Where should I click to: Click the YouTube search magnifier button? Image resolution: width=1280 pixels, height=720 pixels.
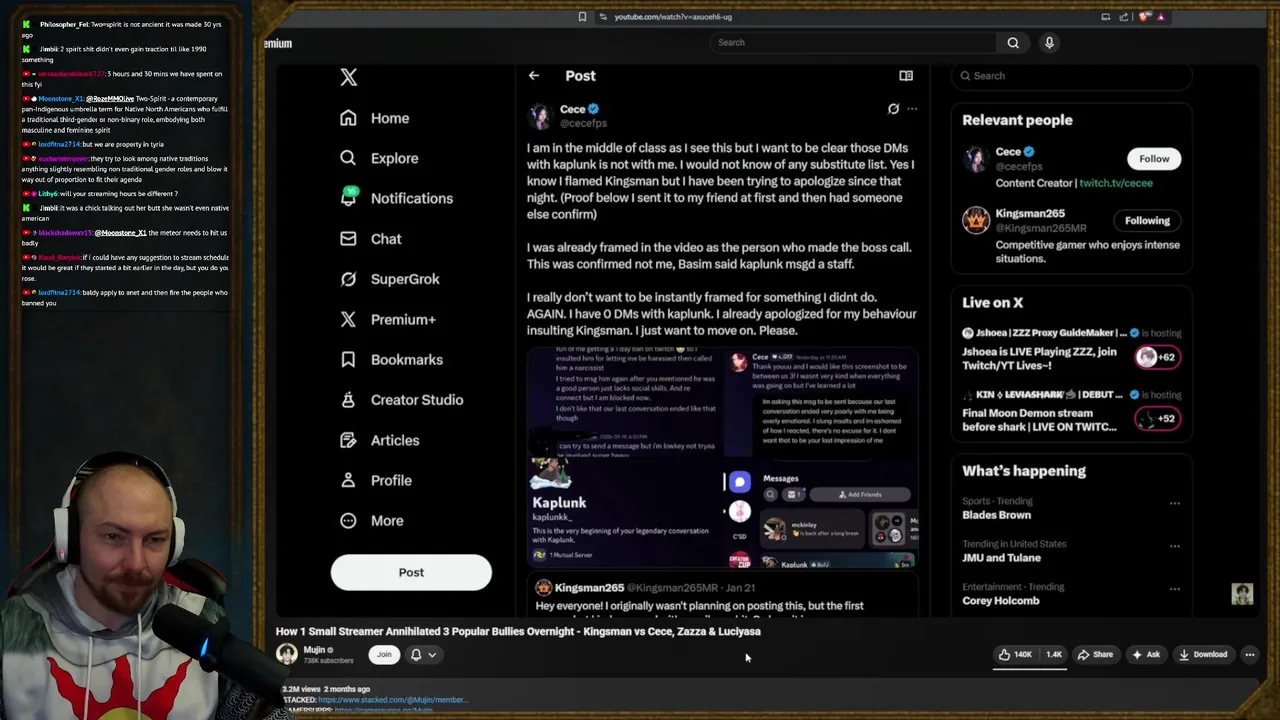point(1013,42)
